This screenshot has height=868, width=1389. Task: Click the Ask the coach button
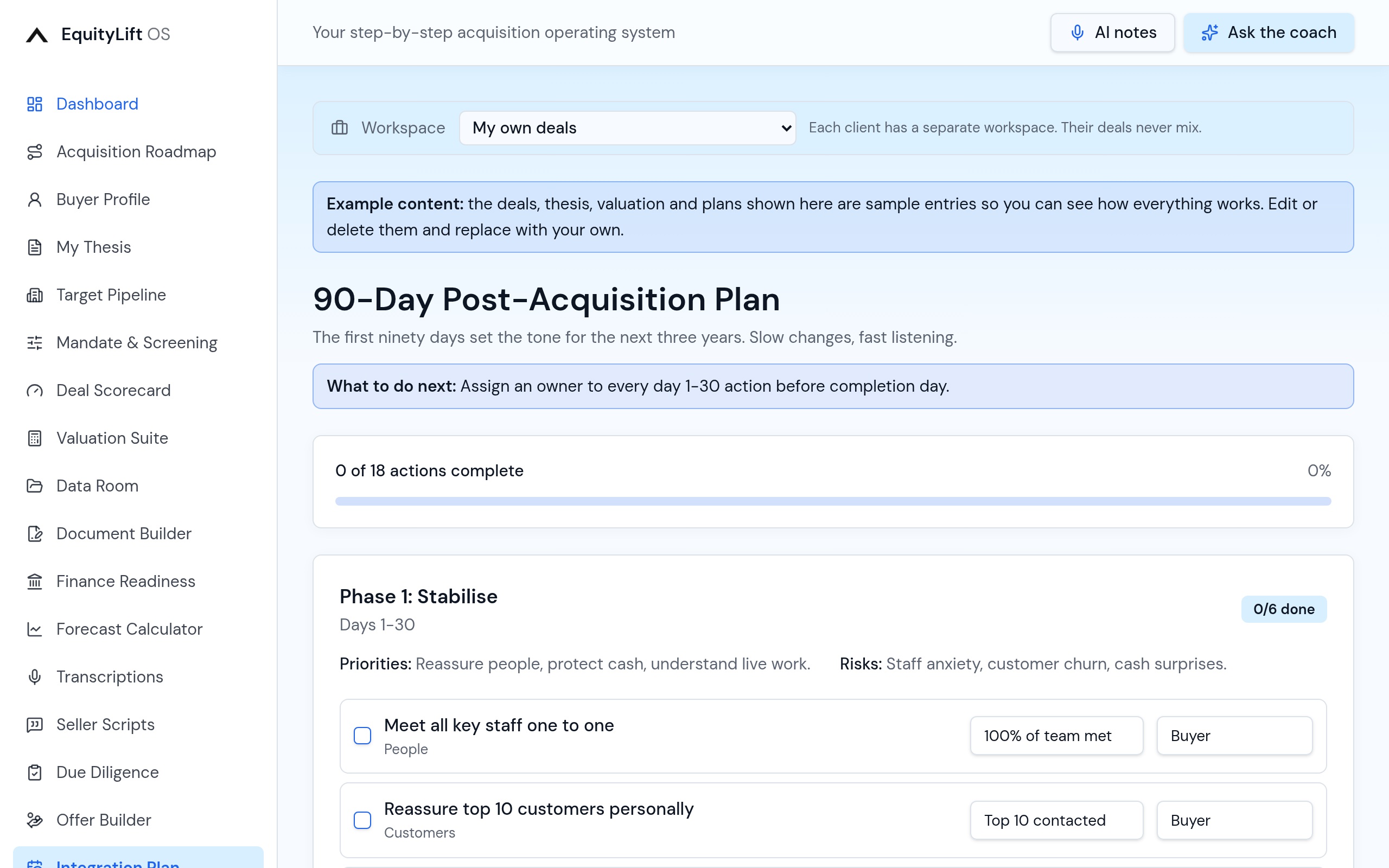1269,33
